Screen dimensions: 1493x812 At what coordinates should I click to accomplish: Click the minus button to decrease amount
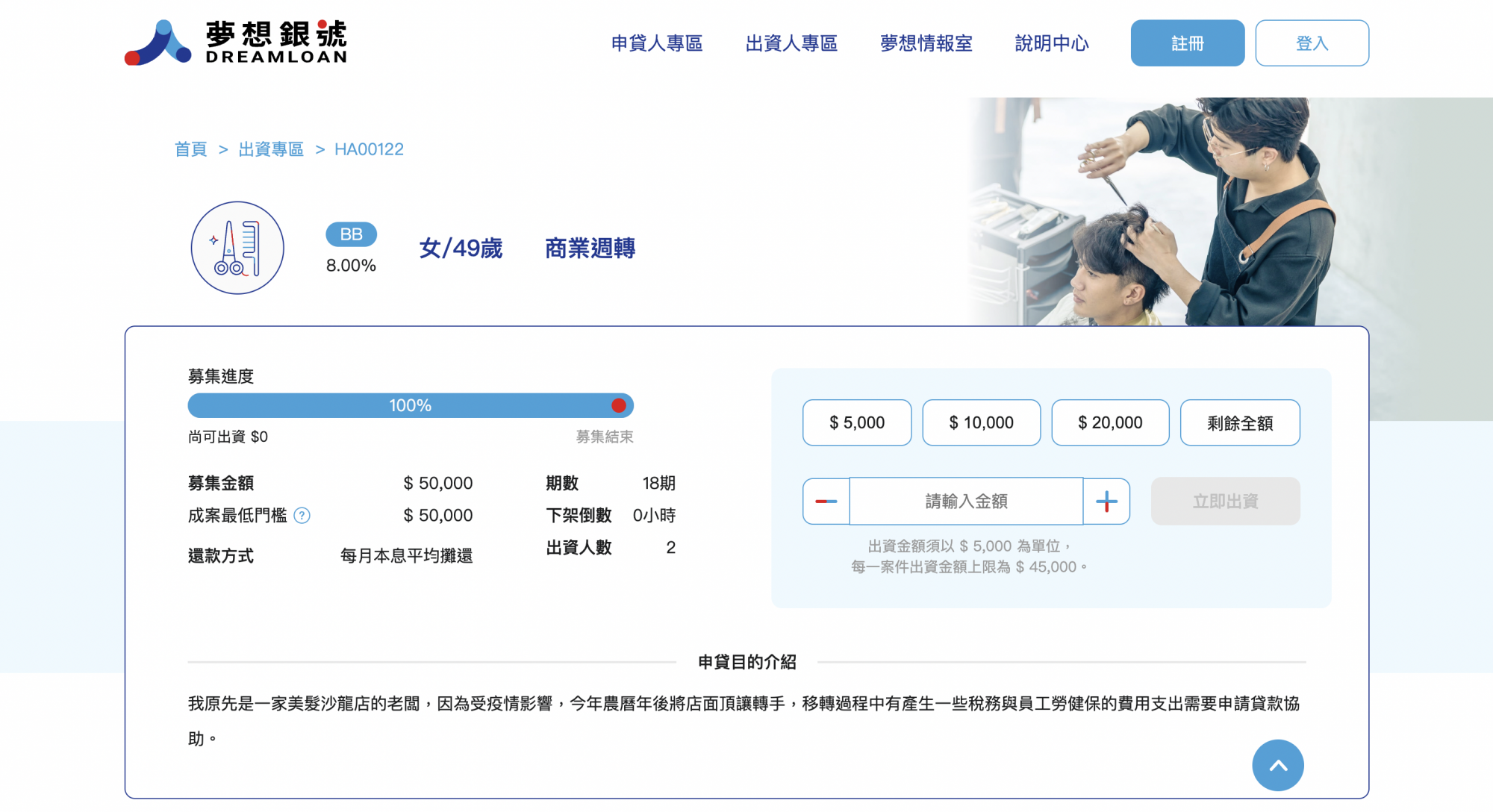coord(826,501)
